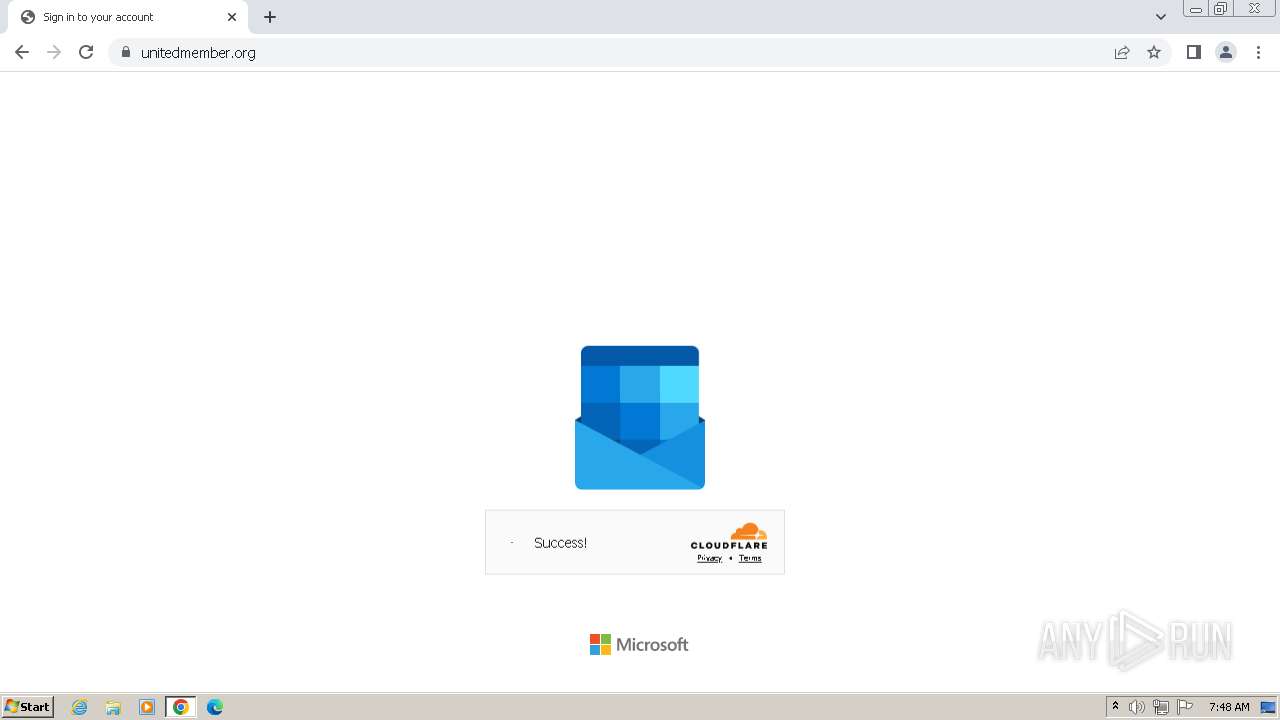Show hidden system tray icons
Viewport: 1280px width, 720px height.
(1115, 707)
